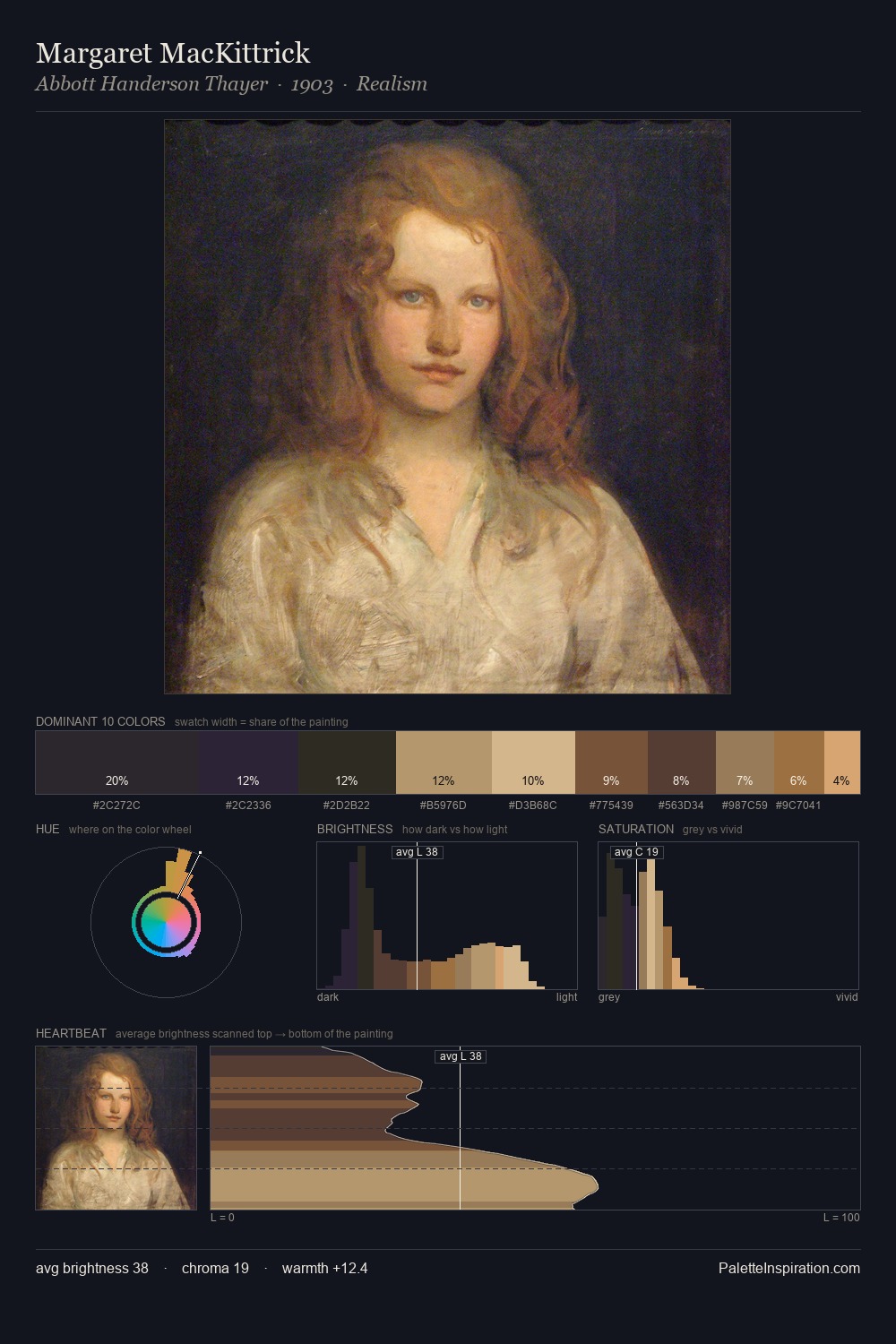Image resolution: width=896 pixels, height=1344 pixels.
Task: Click the avg L 38 marker in Heartbeat chart
Action: tap(461, 1056)
